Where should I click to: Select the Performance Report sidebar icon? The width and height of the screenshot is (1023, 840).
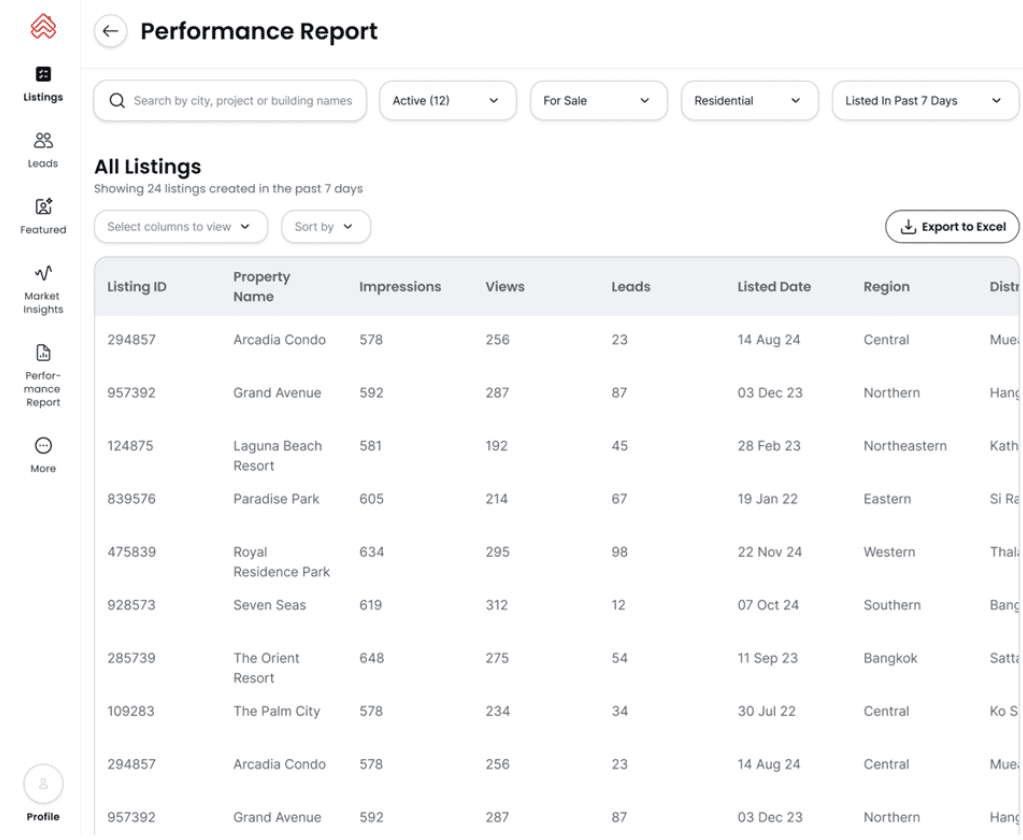coord(43,353)
